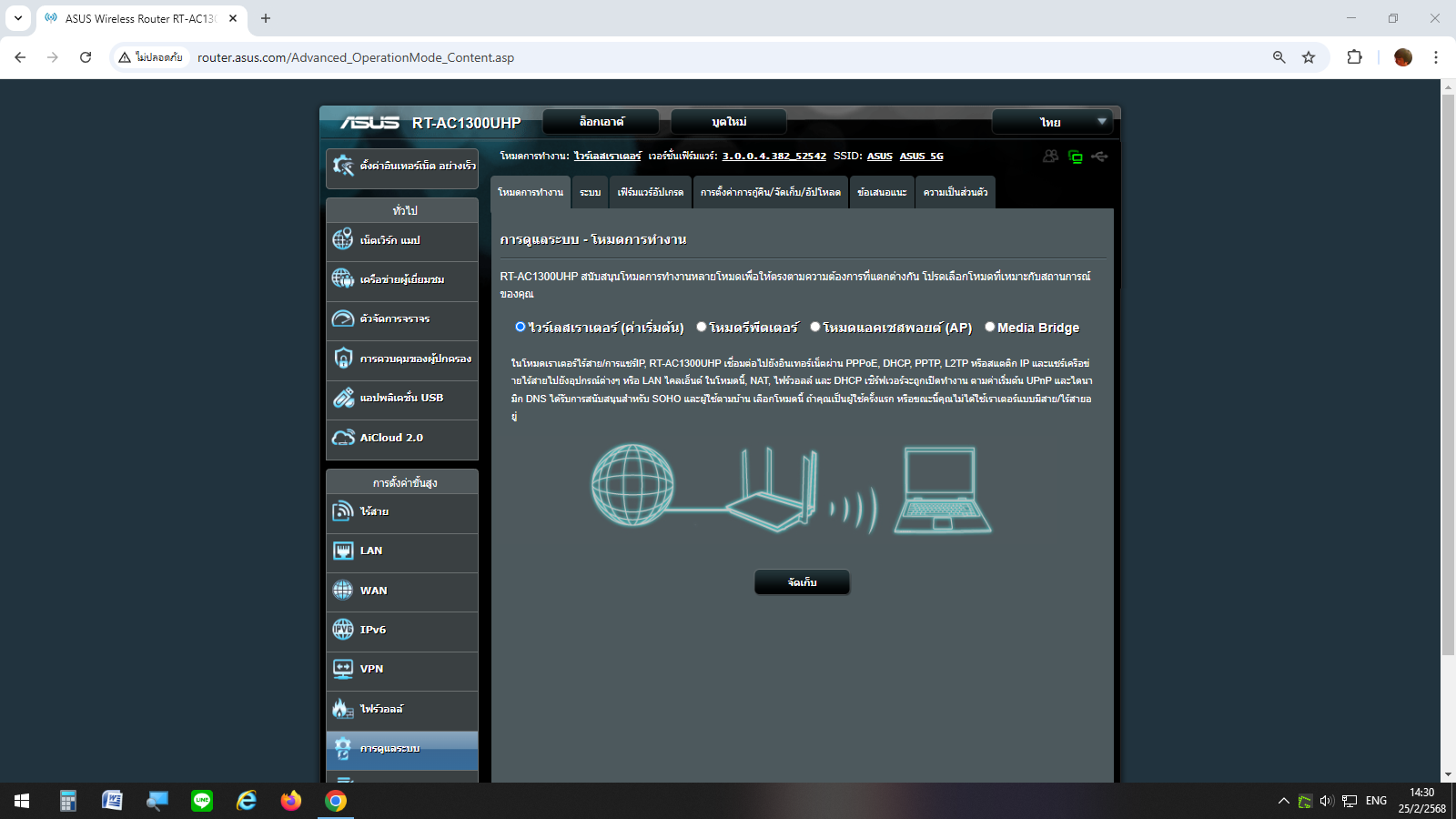The image size is (1456, 819).
Task: Show hidden system tray icons chevron
Action: click(1283, 801)
